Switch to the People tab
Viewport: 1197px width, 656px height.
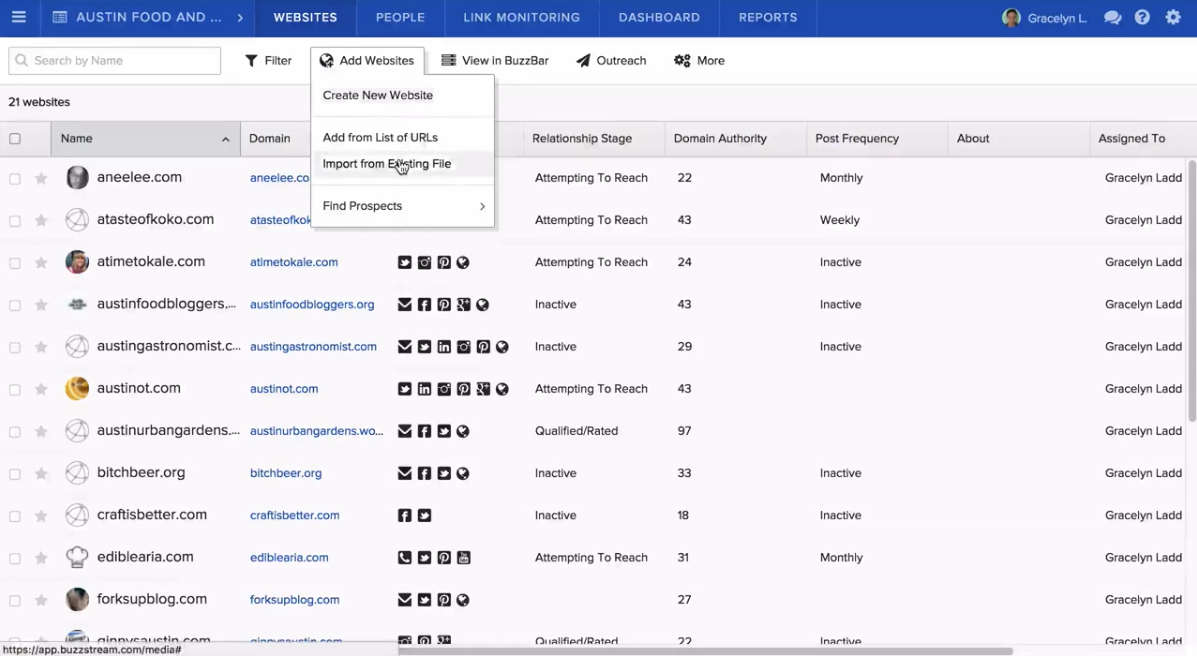click(x=400, y=18)
